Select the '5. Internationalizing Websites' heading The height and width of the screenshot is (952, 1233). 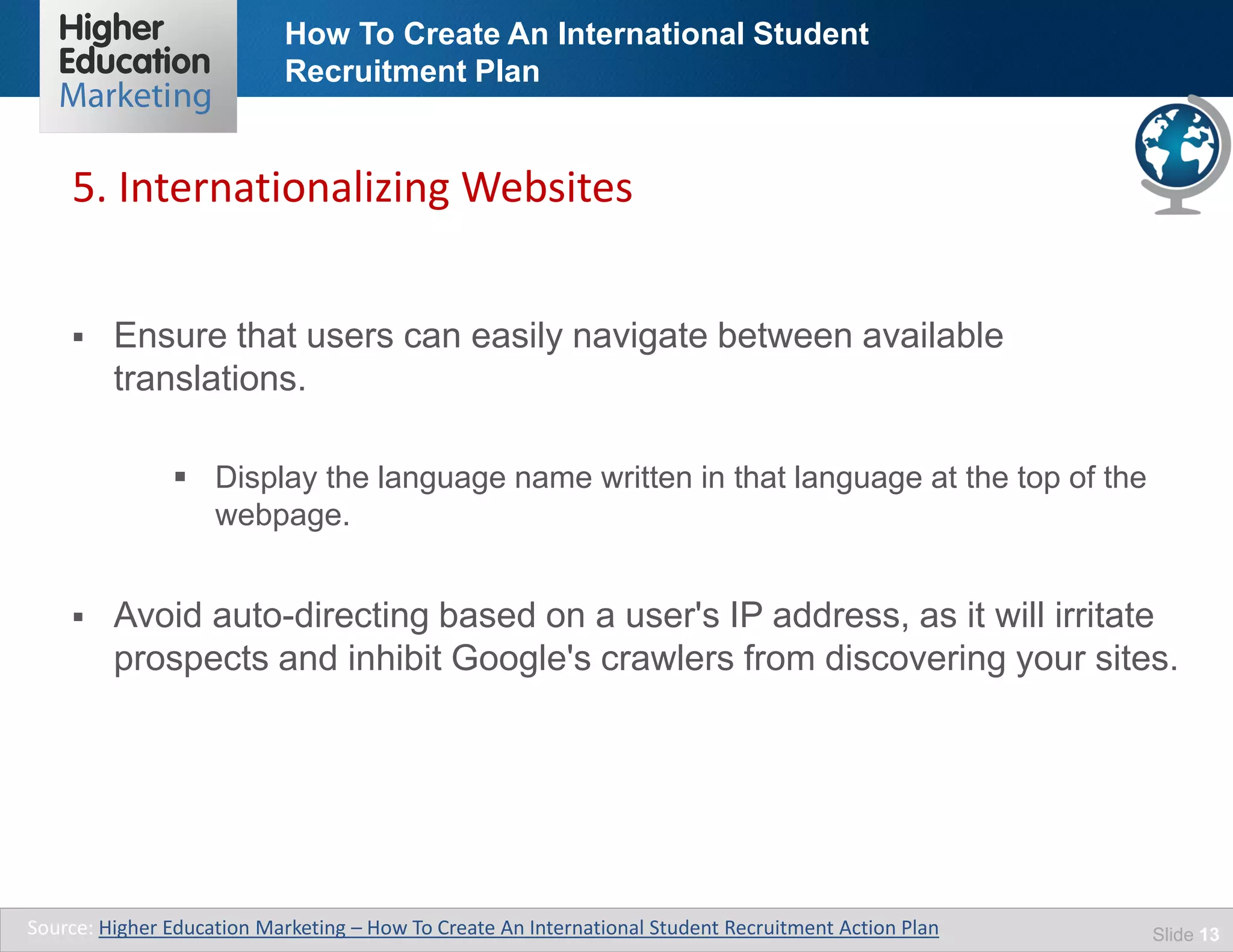(352, 187)
